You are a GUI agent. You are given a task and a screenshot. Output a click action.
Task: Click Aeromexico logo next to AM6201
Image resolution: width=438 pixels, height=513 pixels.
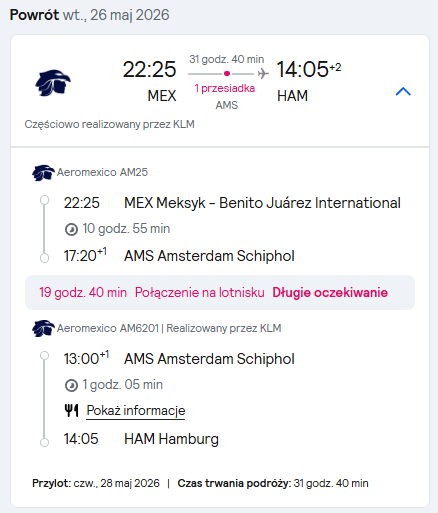pyautogui.click(x=43, y=329)
